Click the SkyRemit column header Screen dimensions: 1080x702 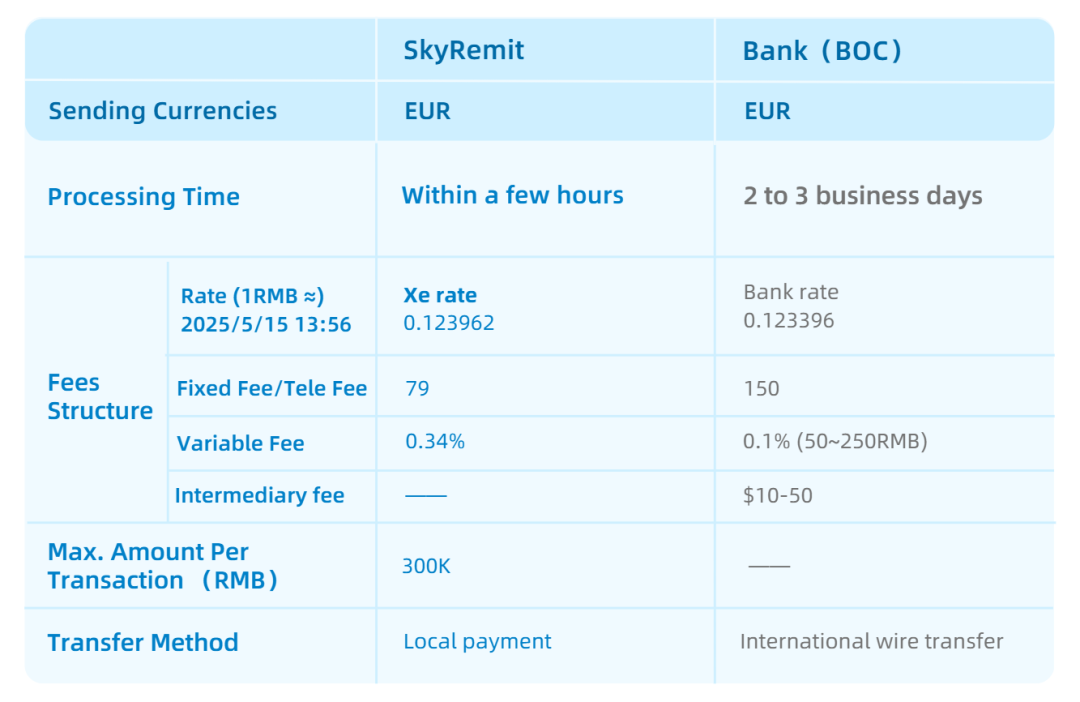click(464, 50)
